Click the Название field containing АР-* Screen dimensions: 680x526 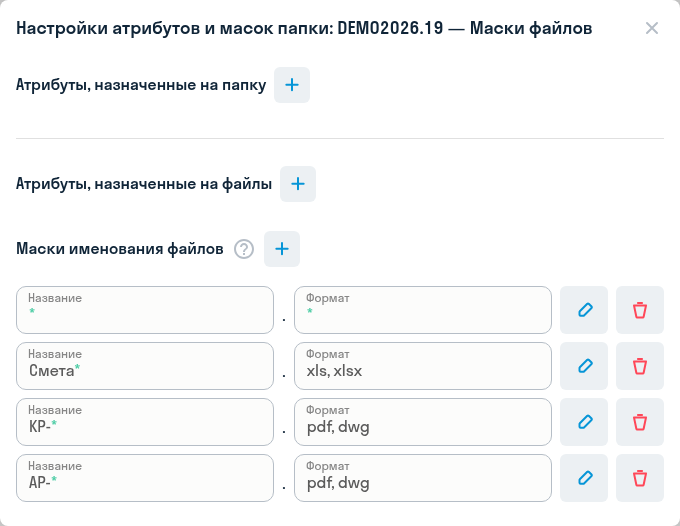pos(145,478)
